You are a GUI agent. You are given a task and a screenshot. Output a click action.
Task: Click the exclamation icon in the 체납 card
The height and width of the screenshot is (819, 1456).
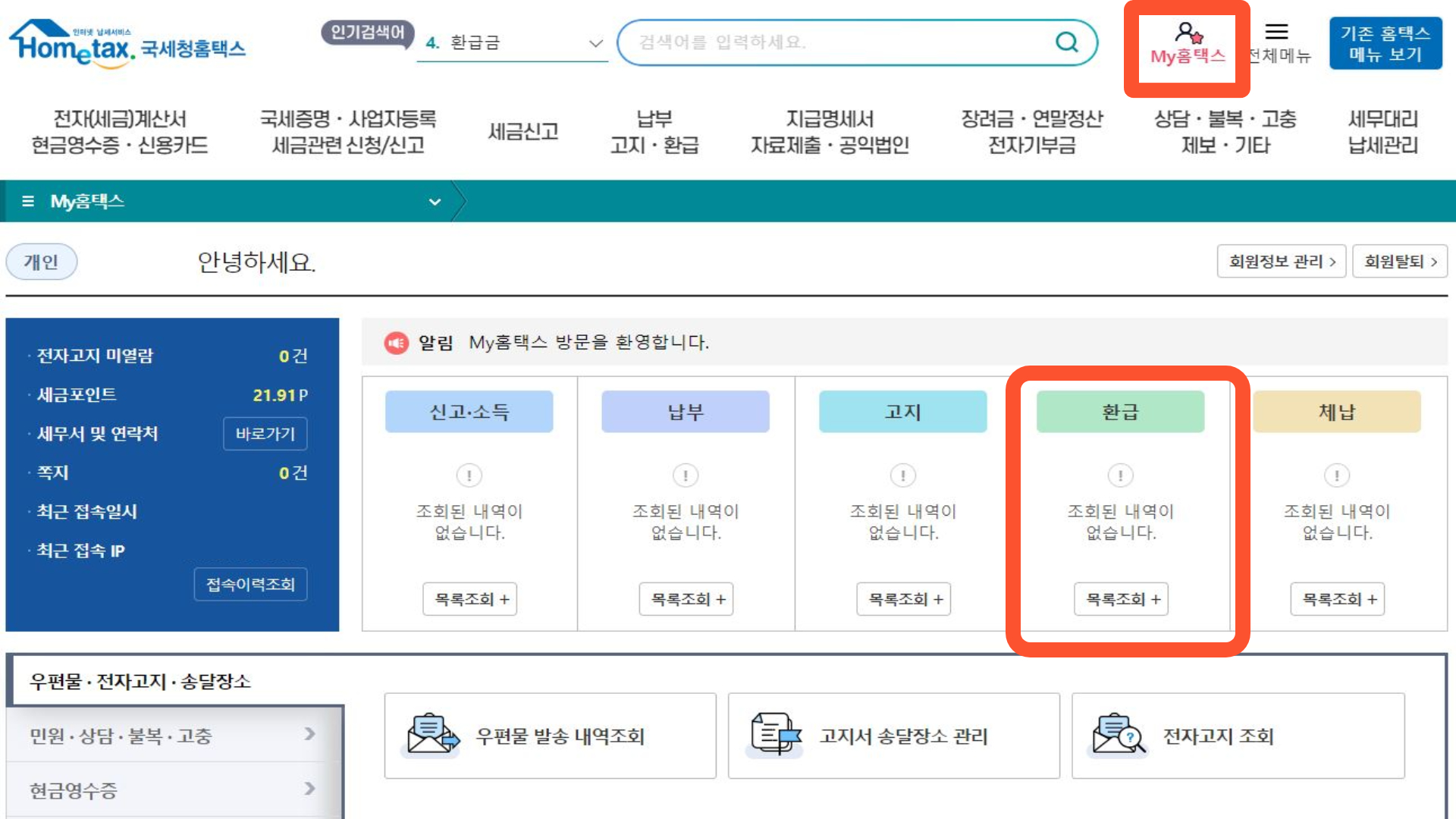pyautogui.click(x=1336, y=475)
